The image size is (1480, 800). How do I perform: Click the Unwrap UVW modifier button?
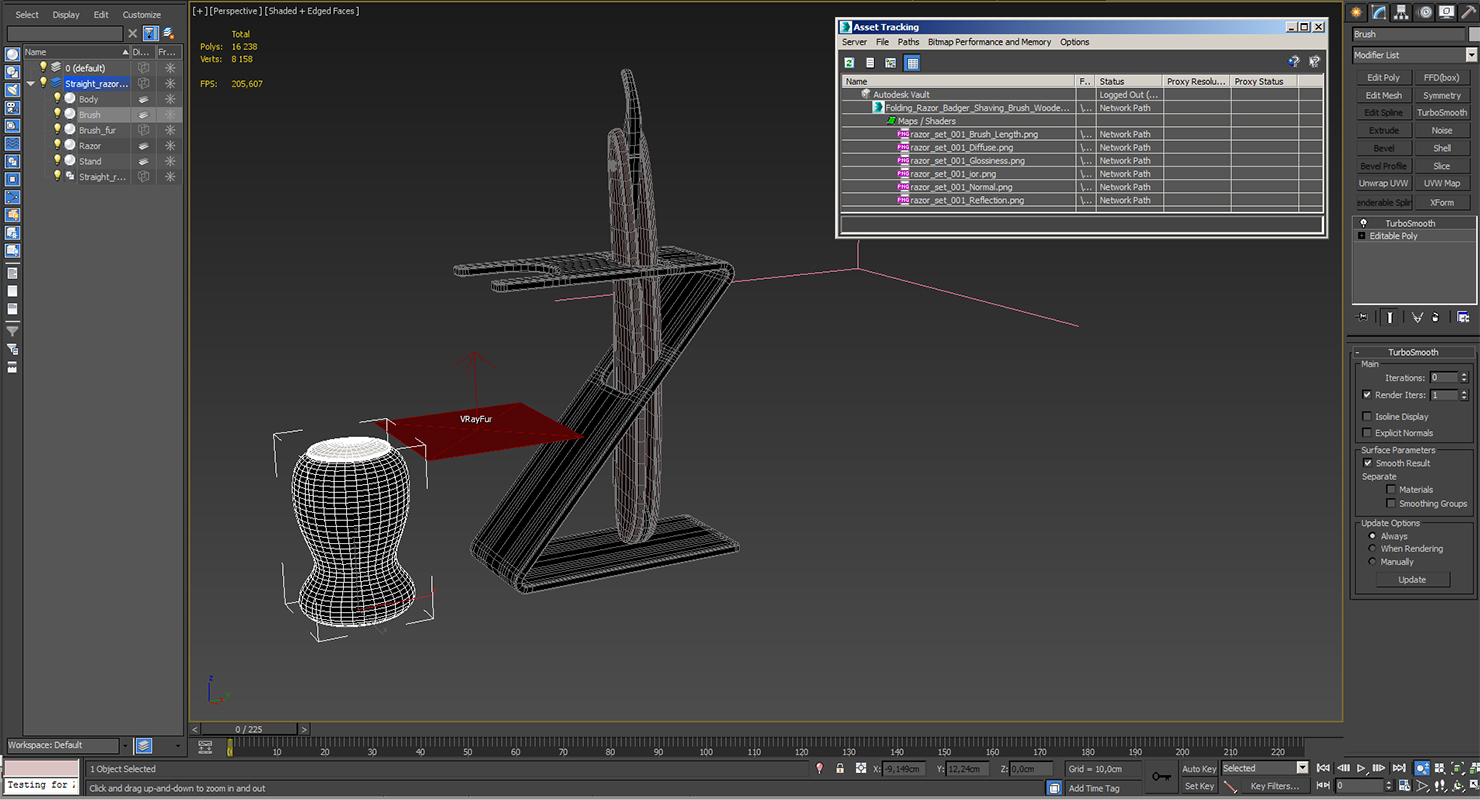(1384, 183)
